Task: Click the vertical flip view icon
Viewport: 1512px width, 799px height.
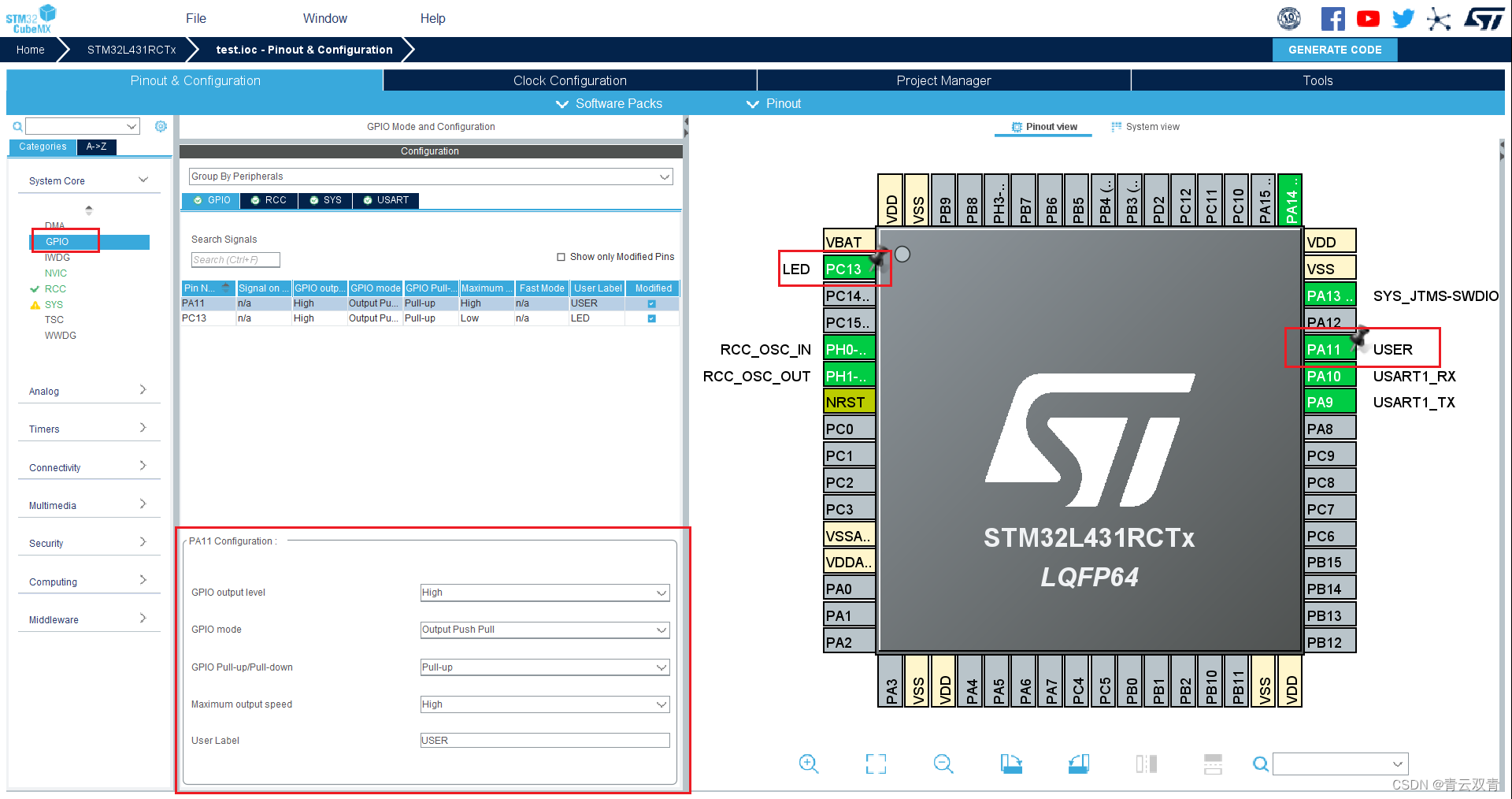Action: click(x=1214, y=764)
